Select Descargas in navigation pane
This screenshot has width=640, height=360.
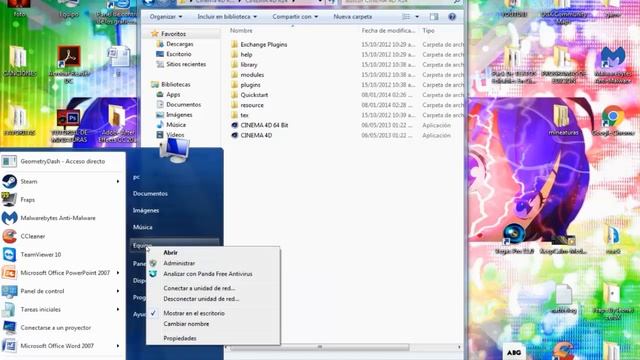180,44
